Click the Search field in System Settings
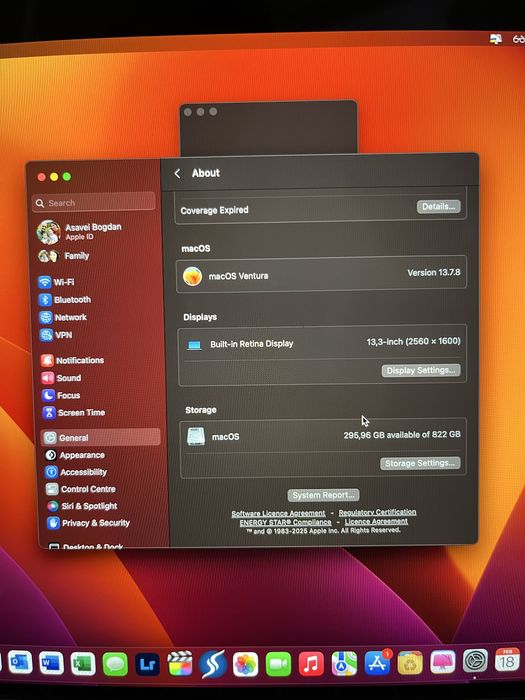Image resolution: width=525 pixels, height=700 pixels. [94, 203]
